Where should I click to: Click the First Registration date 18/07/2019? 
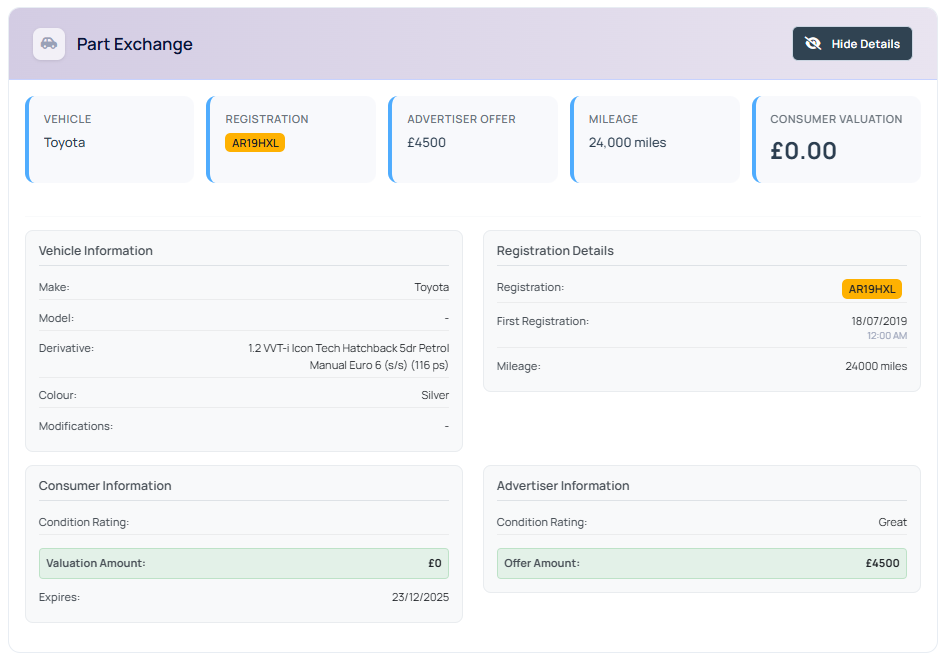click(878, 321)
